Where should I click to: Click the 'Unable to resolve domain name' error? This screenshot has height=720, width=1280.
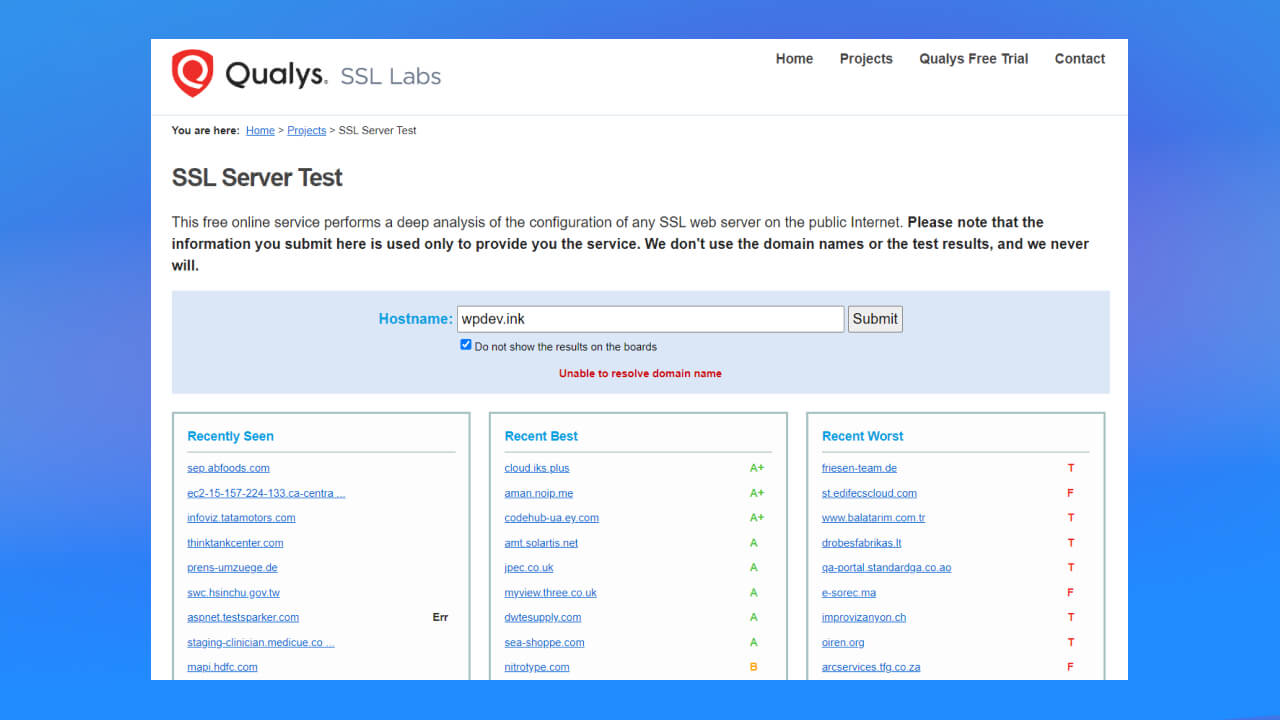pyautogui.click(x=640, y=373)
